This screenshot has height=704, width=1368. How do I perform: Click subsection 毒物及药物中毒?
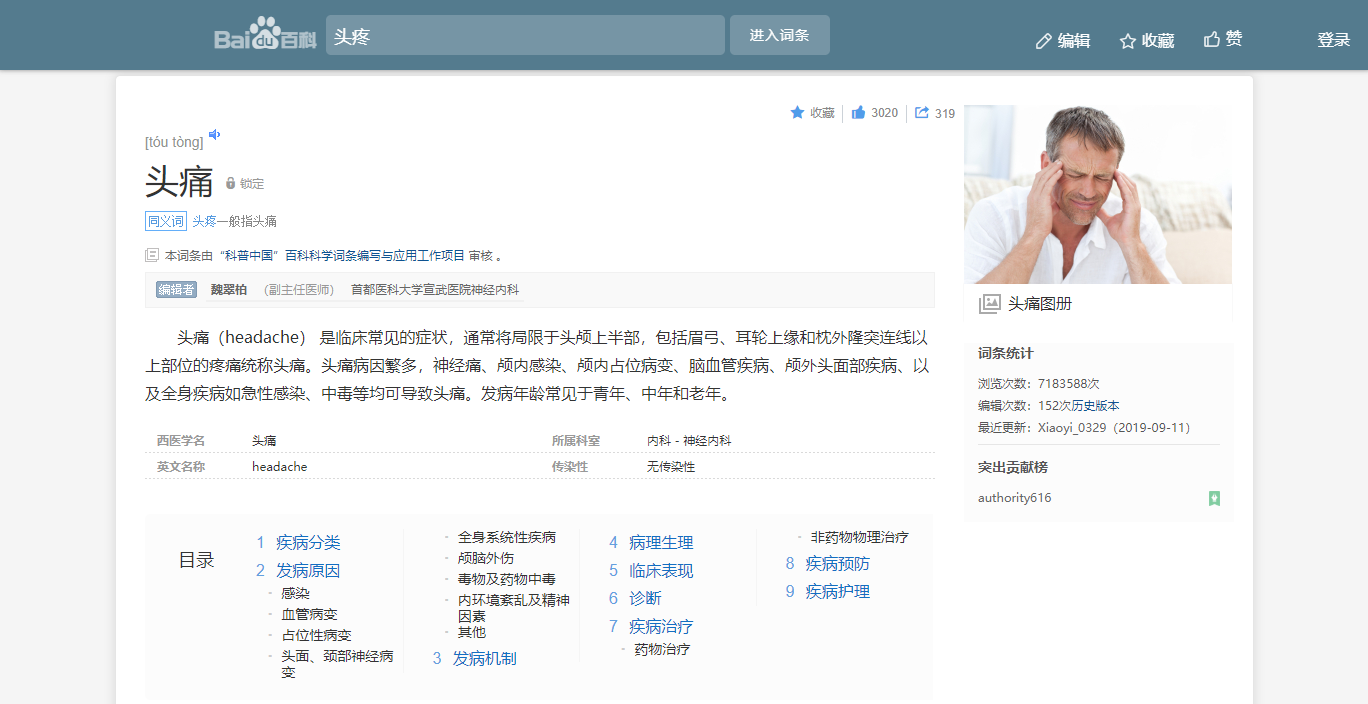[507, 579]
